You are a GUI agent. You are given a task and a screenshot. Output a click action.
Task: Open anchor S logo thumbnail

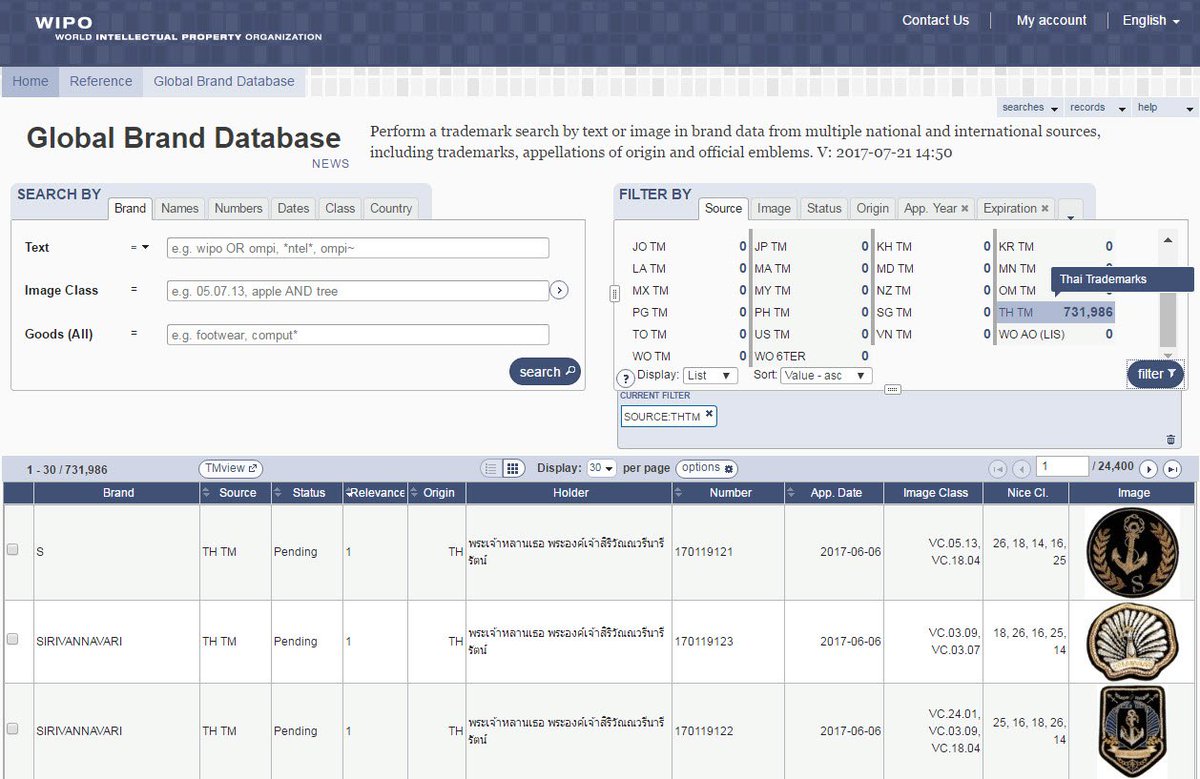point(1134,551)
